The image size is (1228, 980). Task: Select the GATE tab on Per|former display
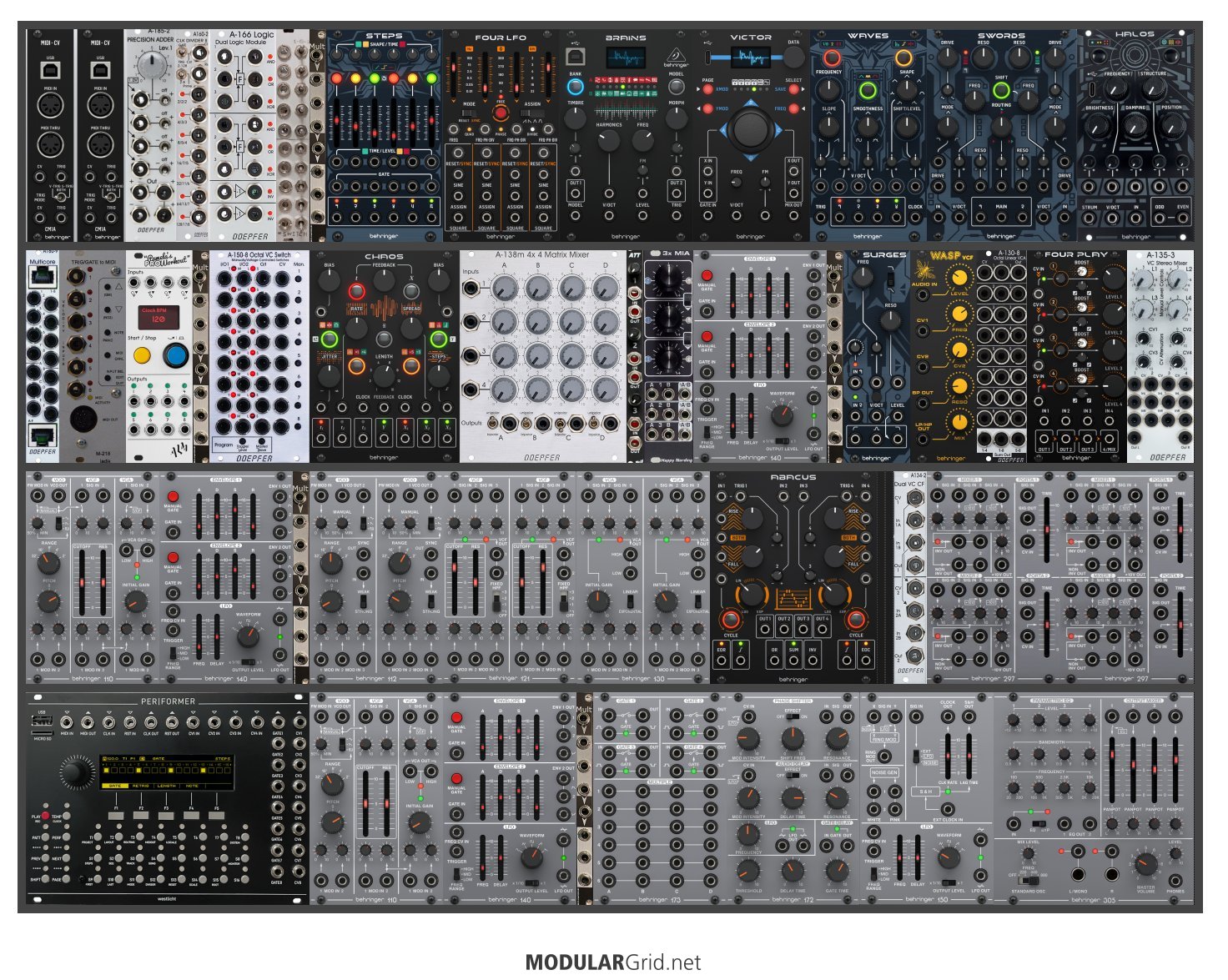[116, 786]
